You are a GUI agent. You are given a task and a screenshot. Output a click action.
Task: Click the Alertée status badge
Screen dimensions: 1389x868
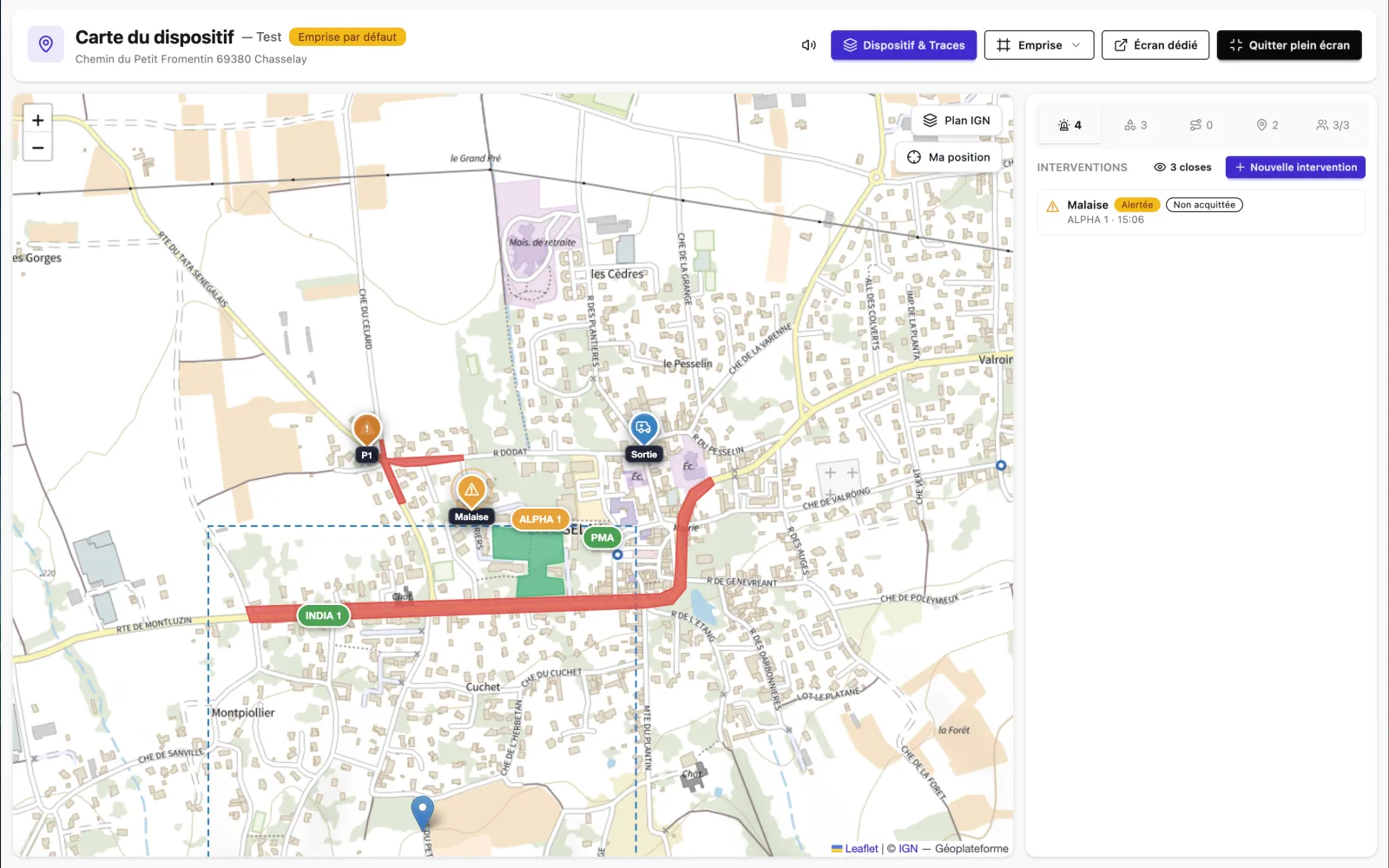click(x=1137, y=205)
